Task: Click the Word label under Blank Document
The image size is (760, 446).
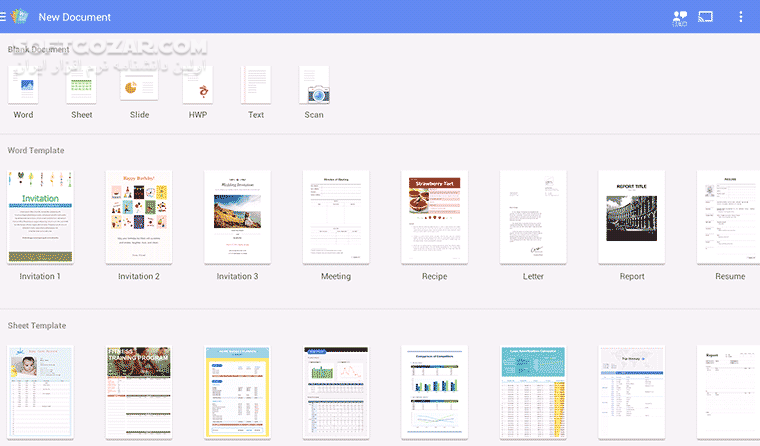Action: coord(23,115)
